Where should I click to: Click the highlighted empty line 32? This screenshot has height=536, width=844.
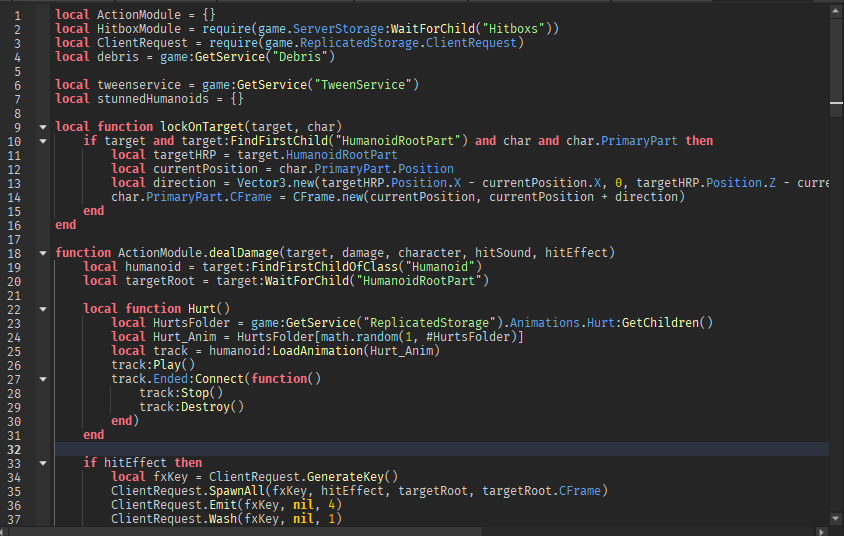click(441, 449)
